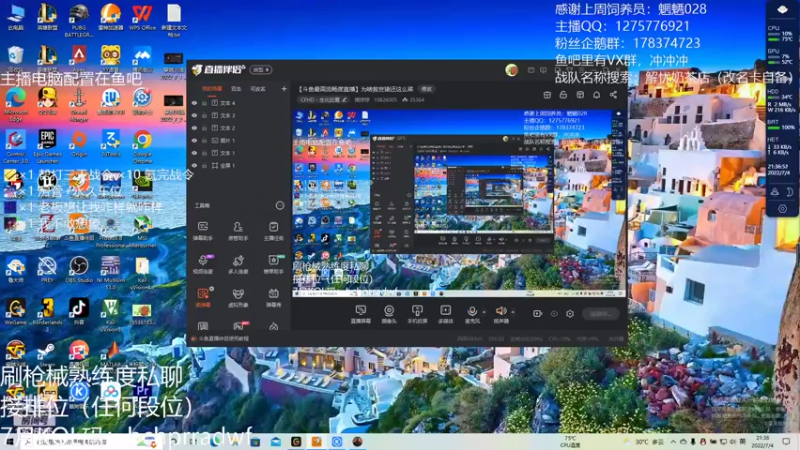
Task: Click the padlock icon above the preview
Action: pyautogui.click(x=563, y=95)
